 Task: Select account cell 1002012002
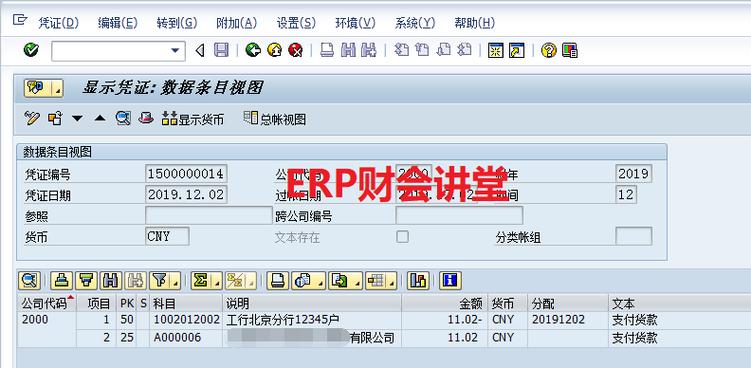pos(187,320)
